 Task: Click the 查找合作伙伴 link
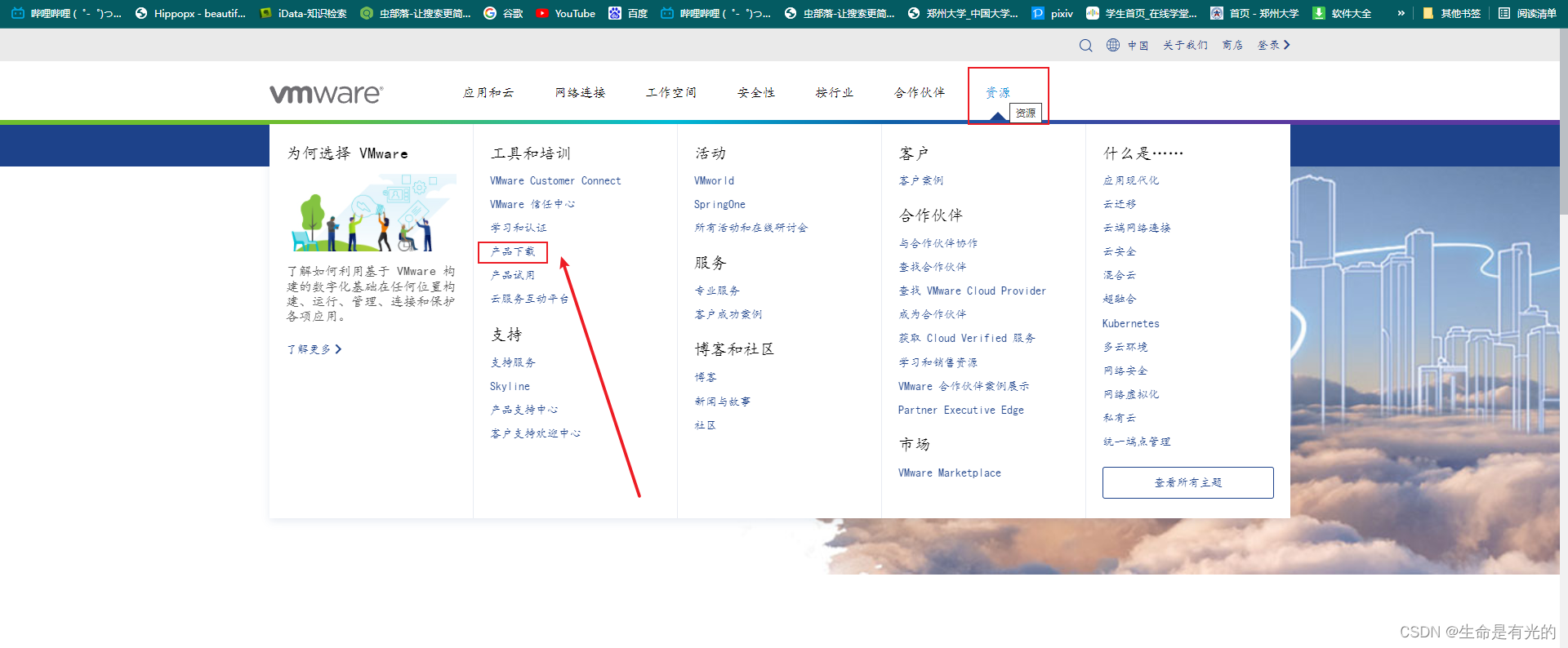[933, 267]
